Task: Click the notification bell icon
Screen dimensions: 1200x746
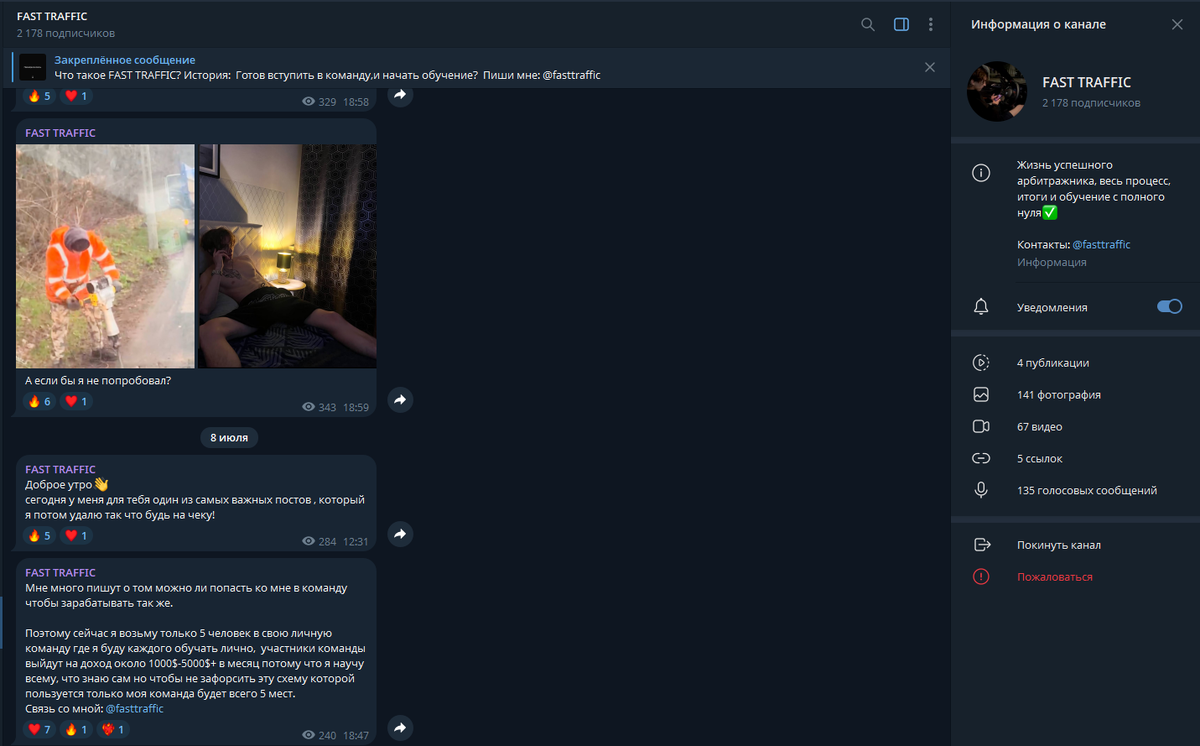Action: click(981, 307)
